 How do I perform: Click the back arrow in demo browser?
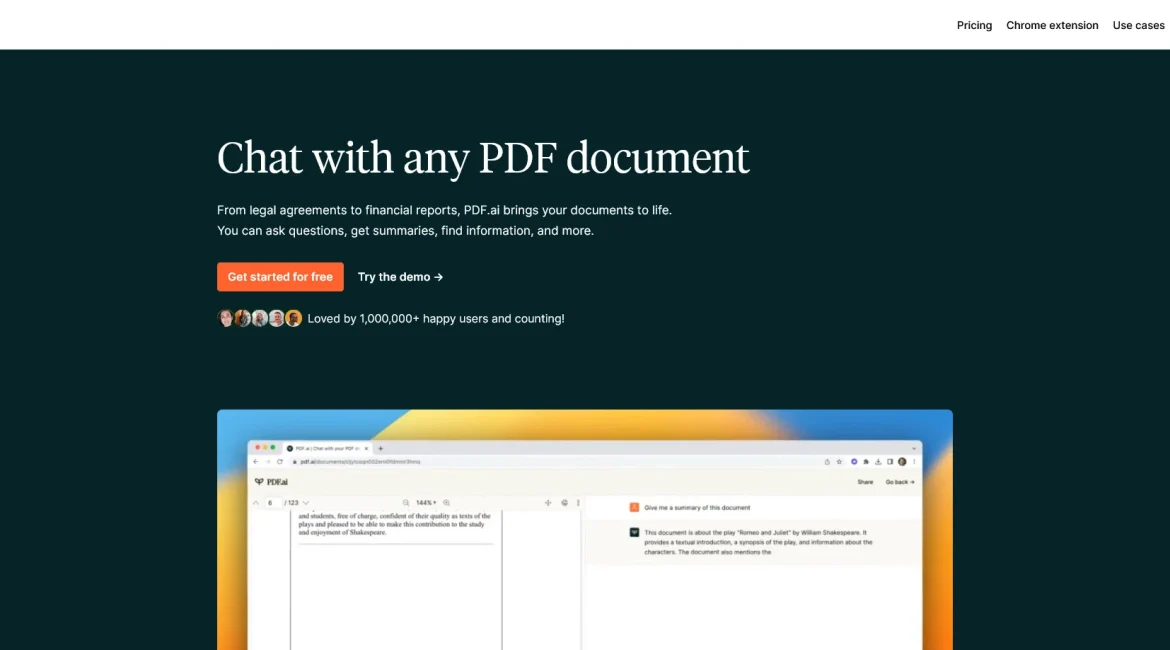256,462
